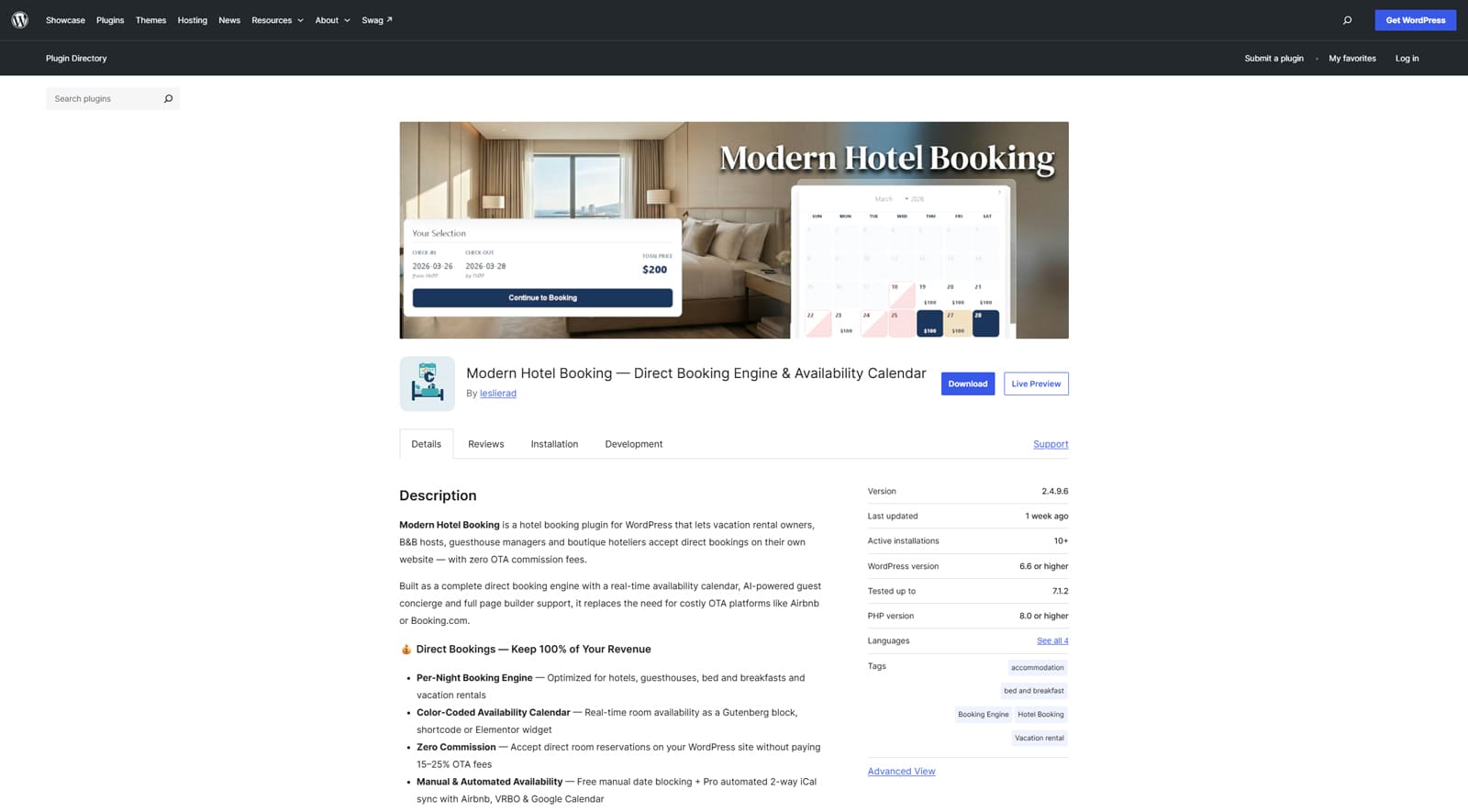Click the version number 2.4.9.6

(x=1055, y=492)
